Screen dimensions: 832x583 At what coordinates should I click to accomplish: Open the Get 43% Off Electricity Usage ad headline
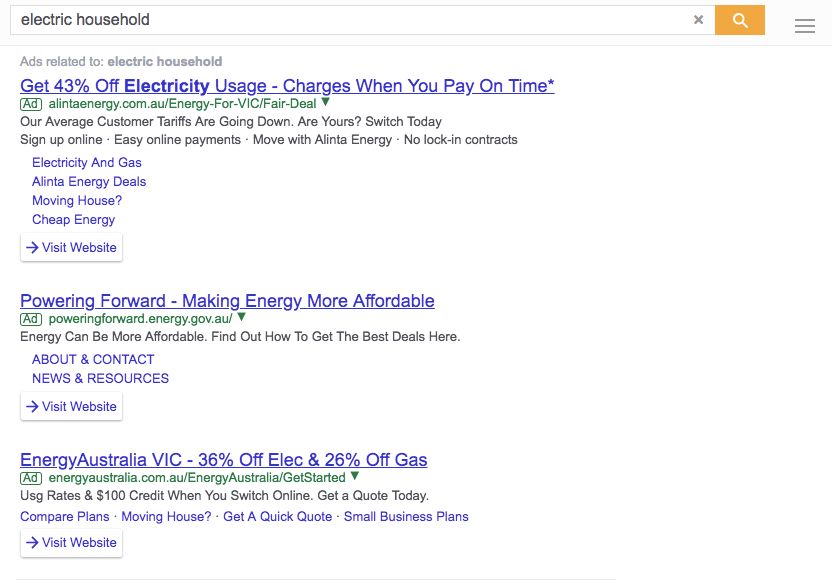pos(287,85)
